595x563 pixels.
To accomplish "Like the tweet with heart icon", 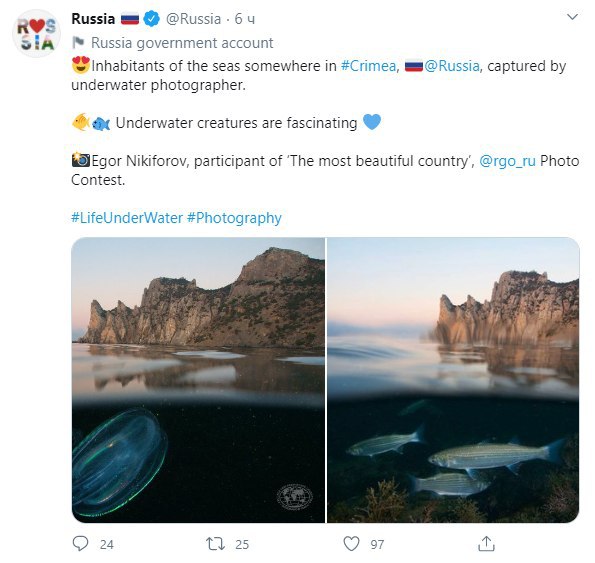I will click(x=351, y=544).
